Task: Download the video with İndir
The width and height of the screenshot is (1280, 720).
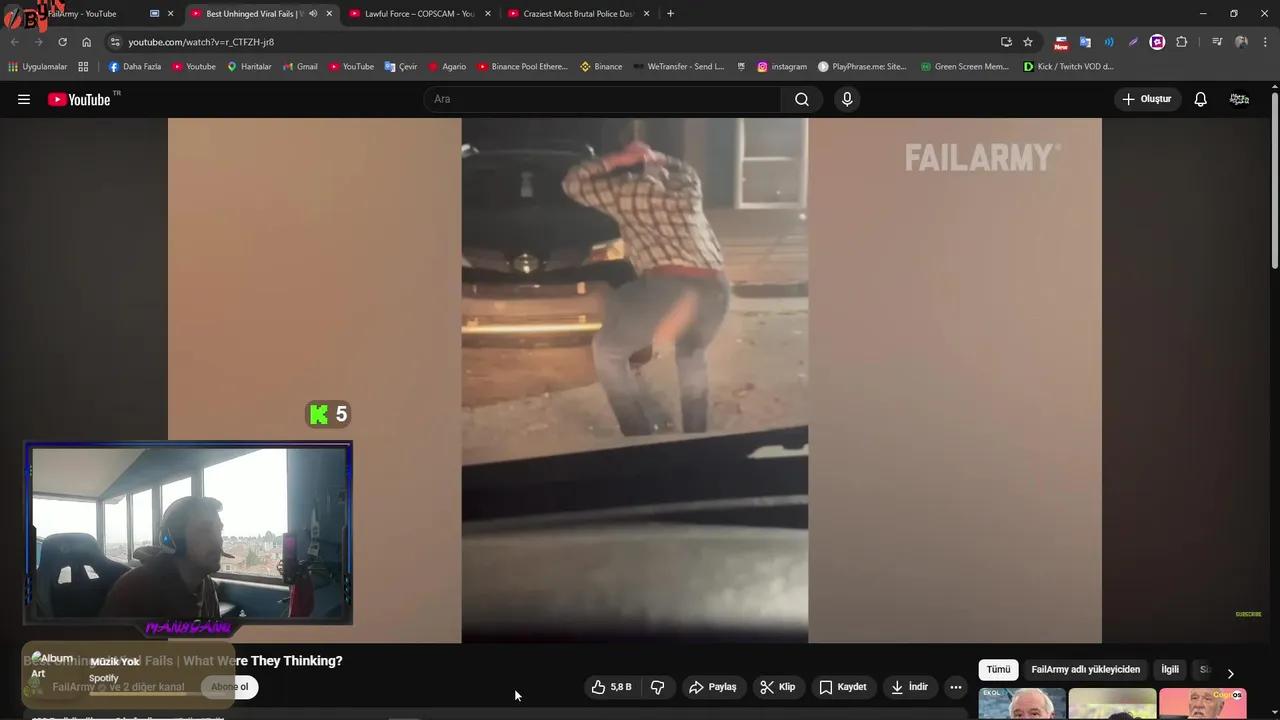Action: [x=910, y=687]
